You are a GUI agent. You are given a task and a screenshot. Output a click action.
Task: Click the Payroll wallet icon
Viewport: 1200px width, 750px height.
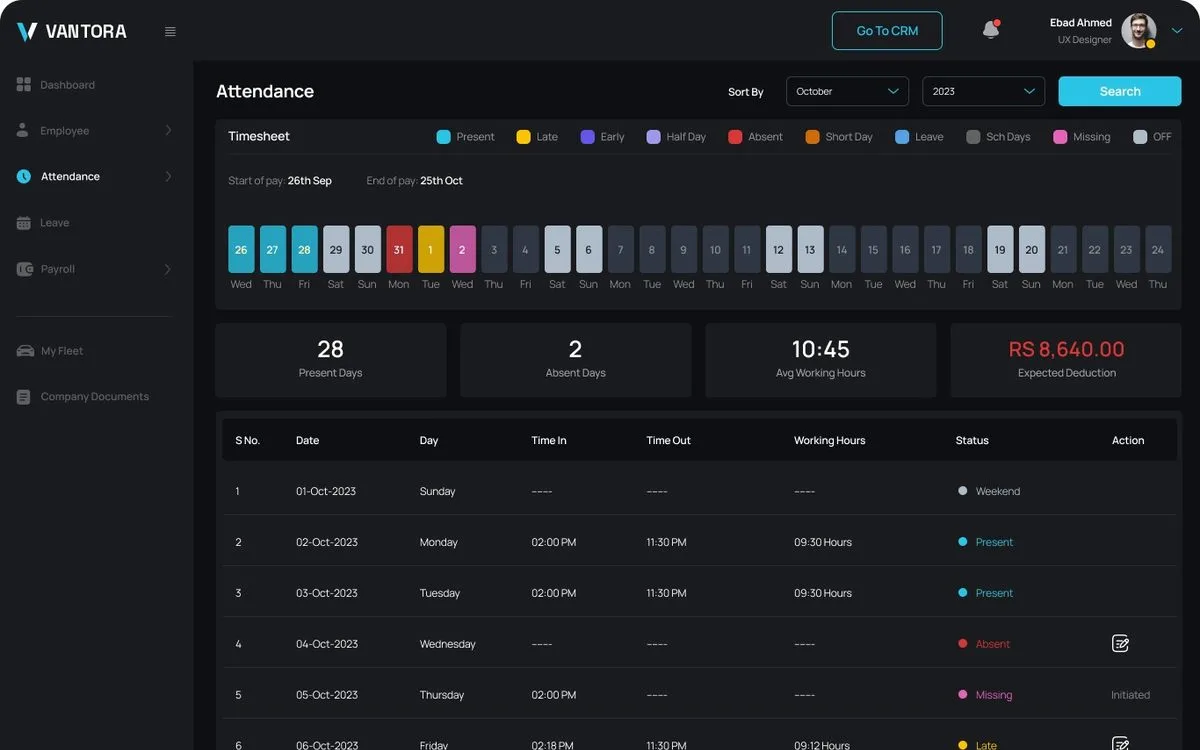pos(24,269)
